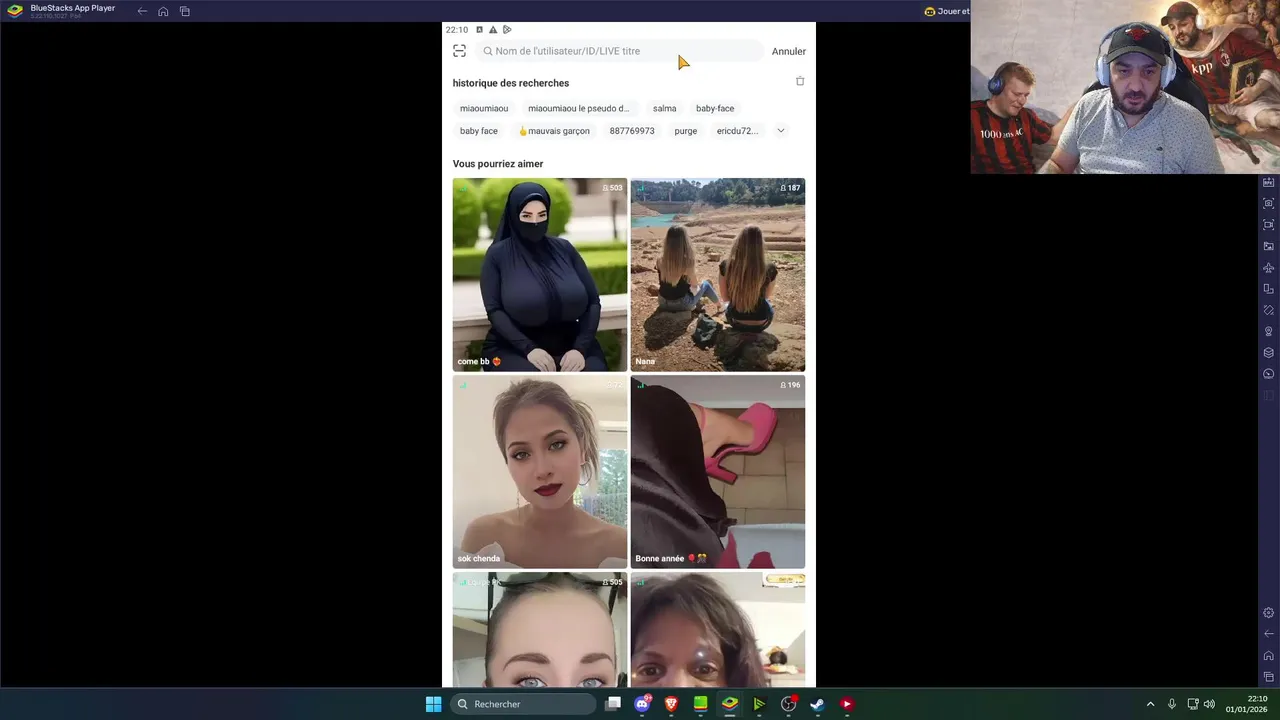Open Task View on the taskbar
Screen dimensions: 1280x720
[x=613, y=704]
